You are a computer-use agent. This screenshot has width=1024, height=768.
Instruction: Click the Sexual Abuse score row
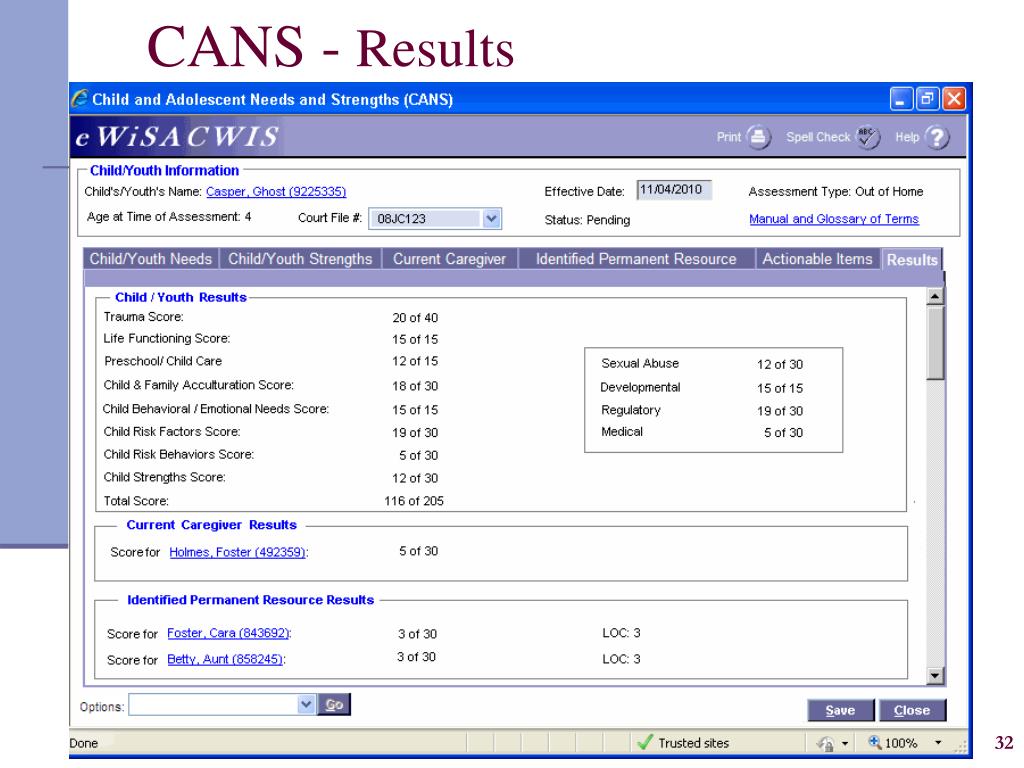(702, 364)
